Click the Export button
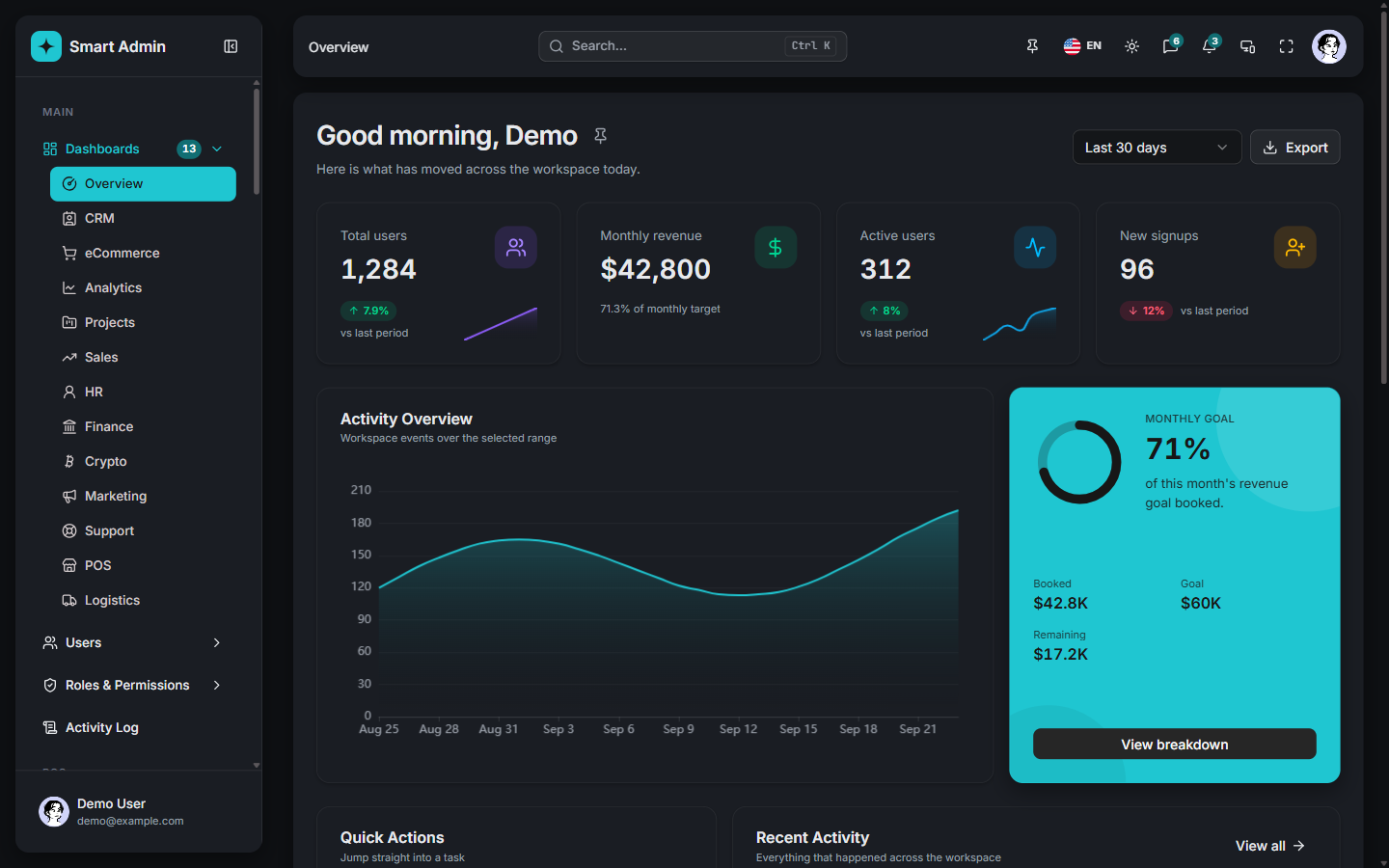1389x868 pixels. (1295, 148)
